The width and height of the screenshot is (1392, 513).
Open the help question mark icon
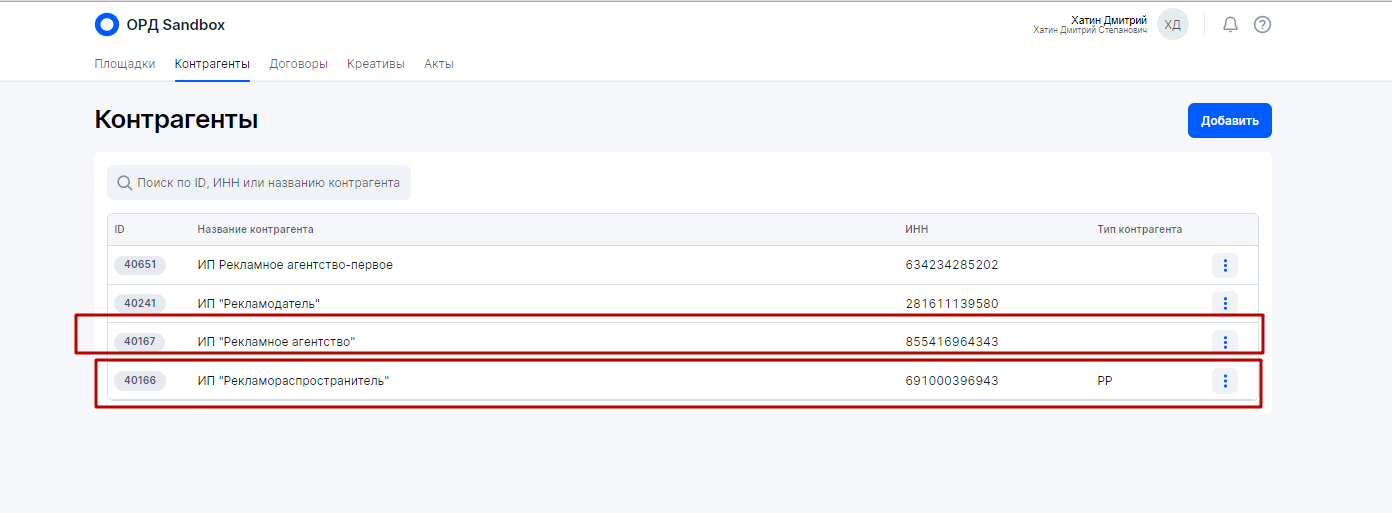pyautogui.click(x=1262, y=25)
